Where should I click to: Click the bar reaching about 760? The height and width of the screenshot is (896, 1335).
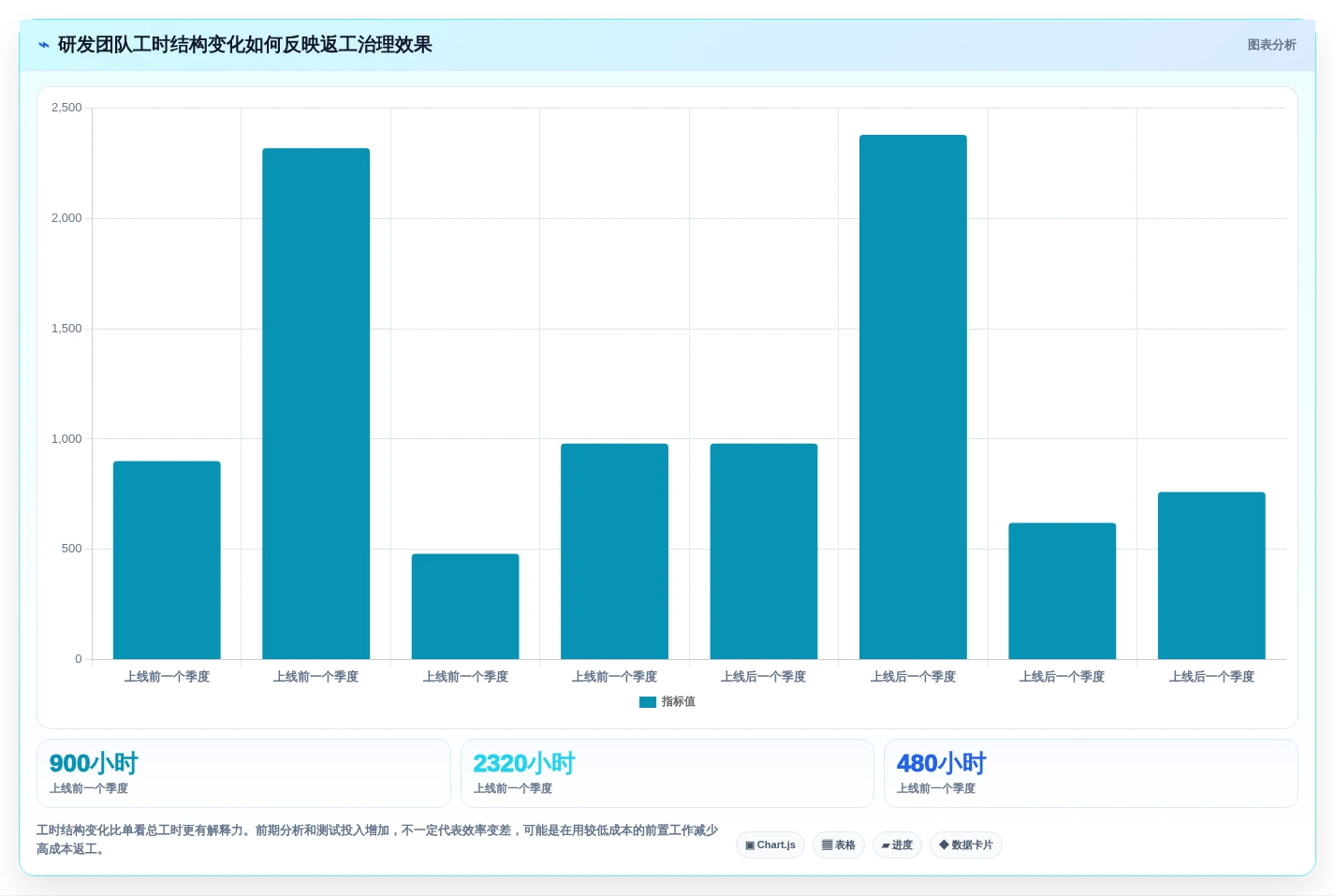point(1211,576)
